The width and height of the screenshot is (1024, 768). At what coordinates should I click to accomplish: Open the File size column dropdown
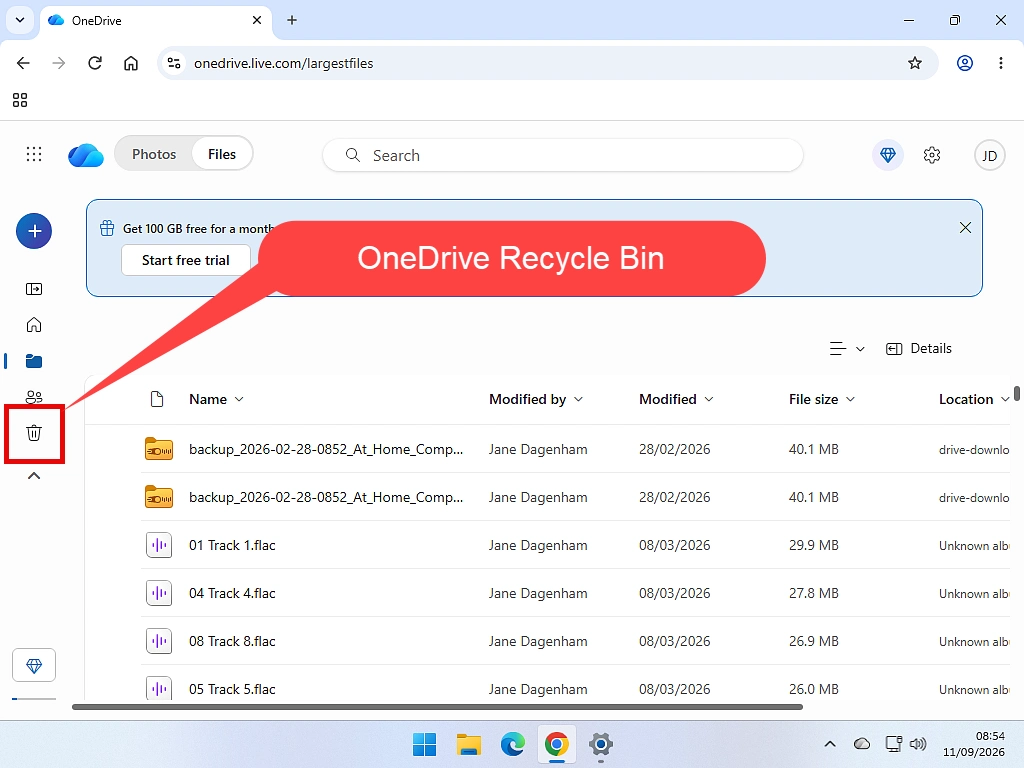coord(850,399)
